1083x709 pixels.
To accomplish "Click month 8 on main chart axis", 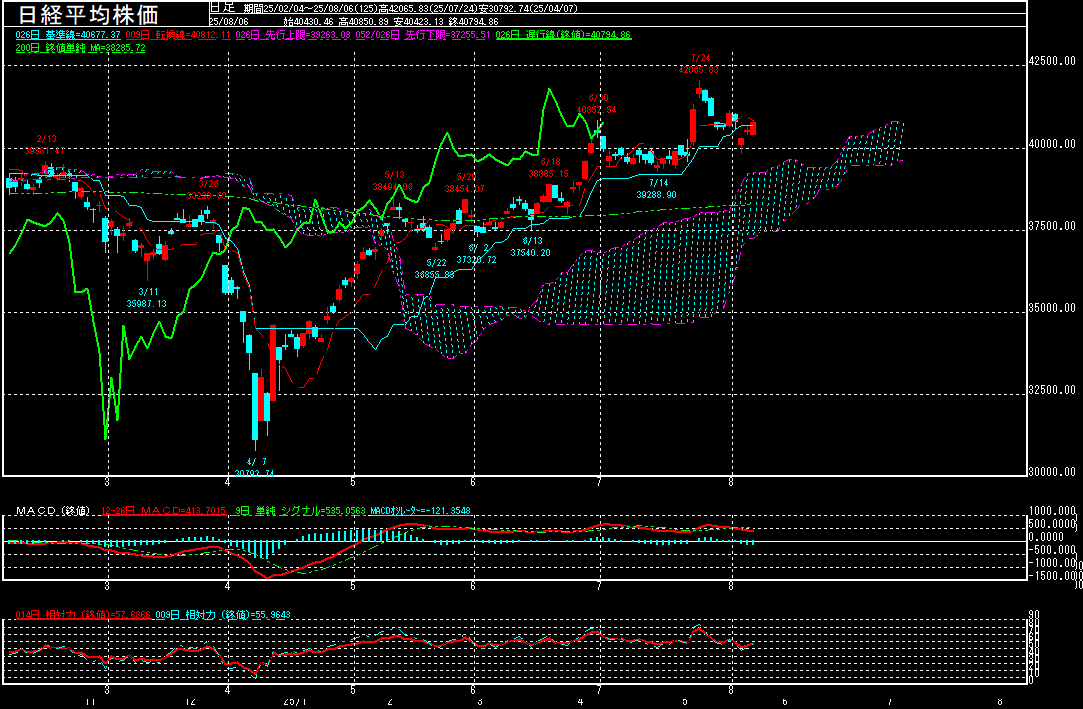I will coord(731,482).
